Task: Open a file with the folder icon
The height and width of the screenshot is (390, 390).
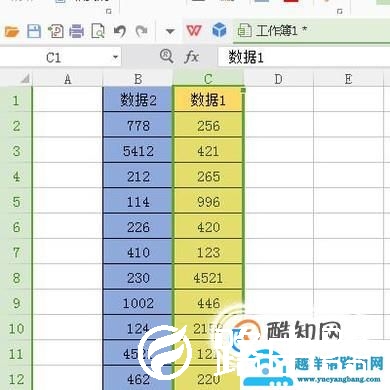Action: tap(12, 32)
